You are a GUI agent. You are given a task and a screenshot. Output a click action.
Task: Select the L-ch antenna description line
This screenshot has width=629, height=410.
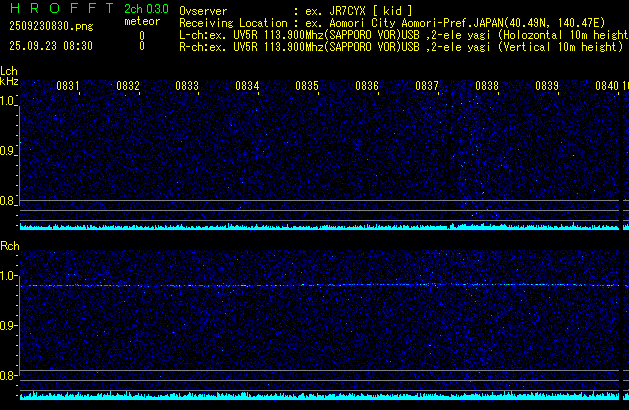coord(400,34)
